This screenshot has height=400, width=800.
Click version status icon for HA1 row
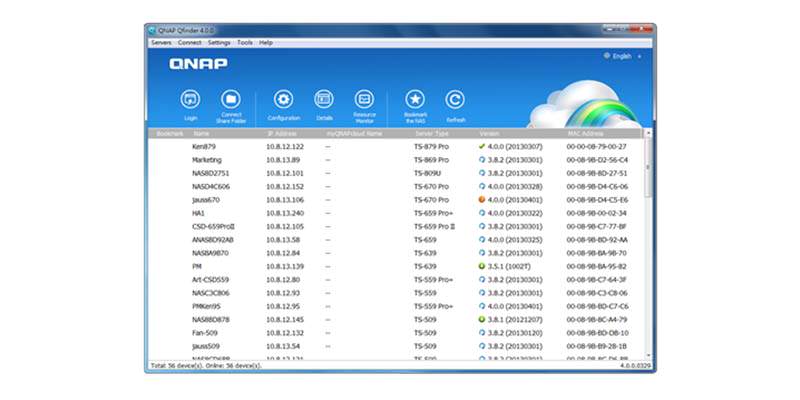pyautogui.click(x=482, y=213)
